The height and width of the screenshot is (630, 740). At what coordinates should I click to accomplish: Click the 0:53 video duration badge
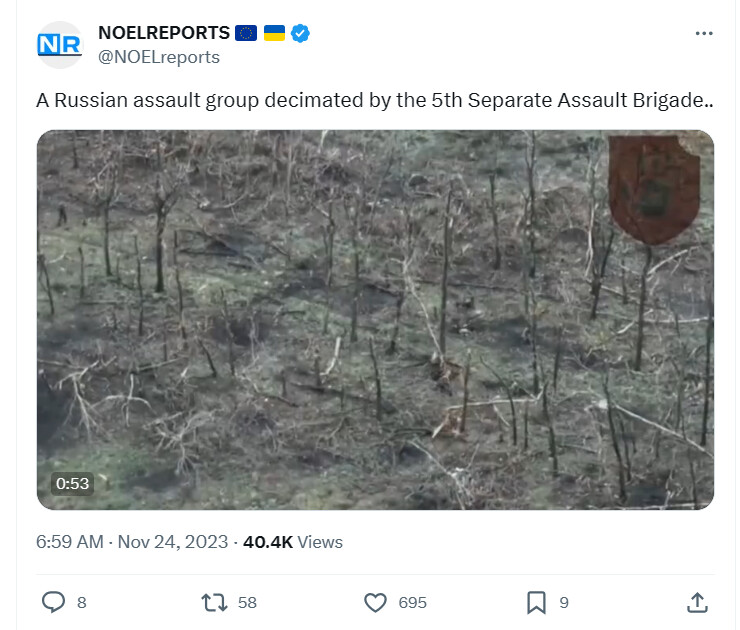click(72, 484)
